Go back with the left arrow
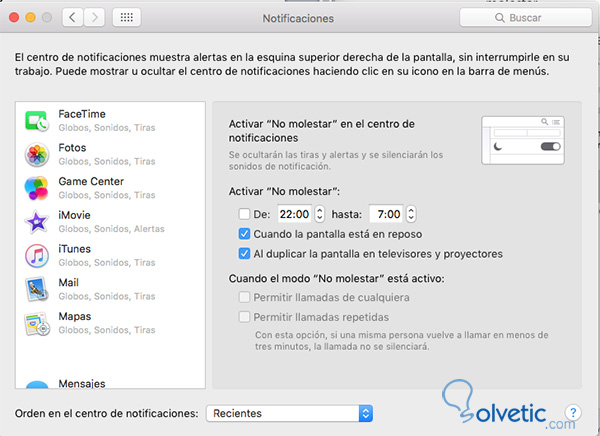 [73, 18]
